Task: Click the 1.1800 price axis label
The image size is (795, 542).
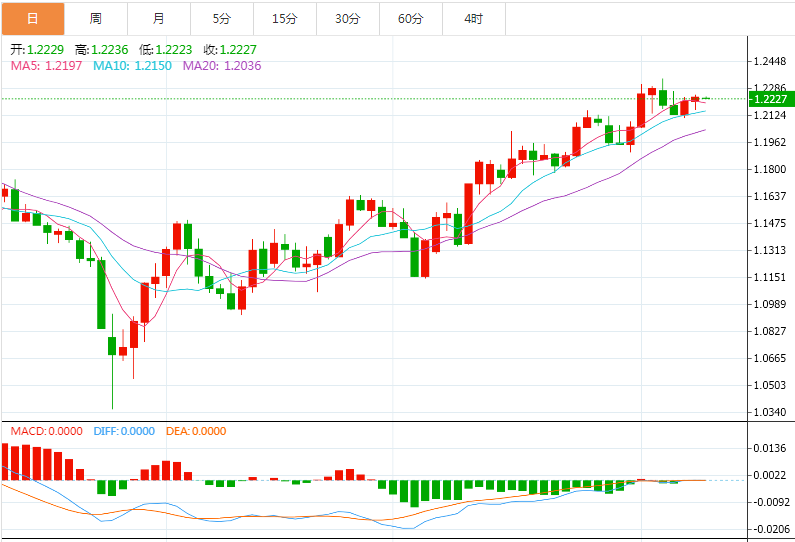Action: [x=770, y=169]
